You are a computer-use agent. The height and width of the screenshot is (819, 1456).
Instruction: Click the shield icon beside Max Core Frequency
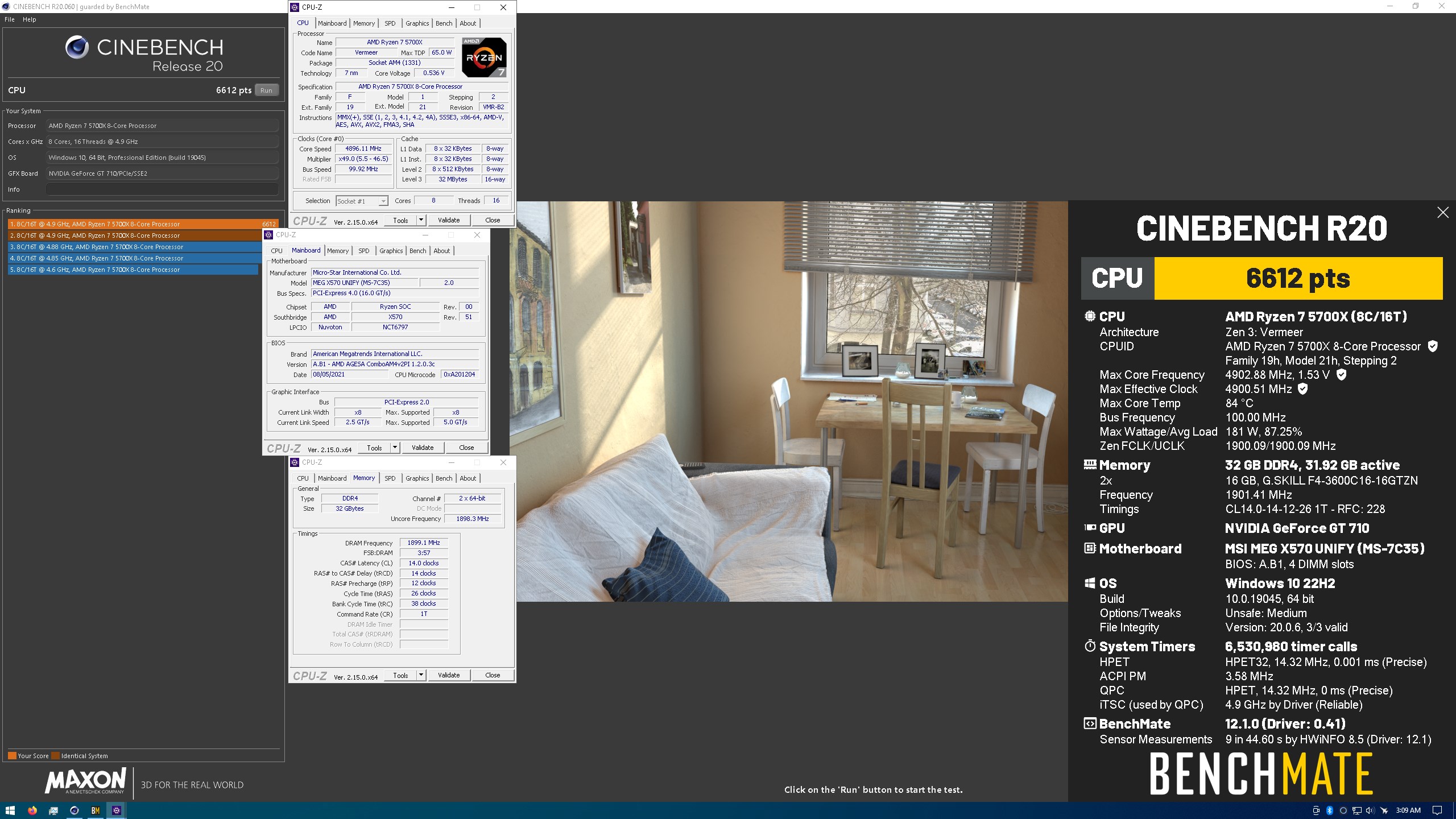click(1341, 375)
